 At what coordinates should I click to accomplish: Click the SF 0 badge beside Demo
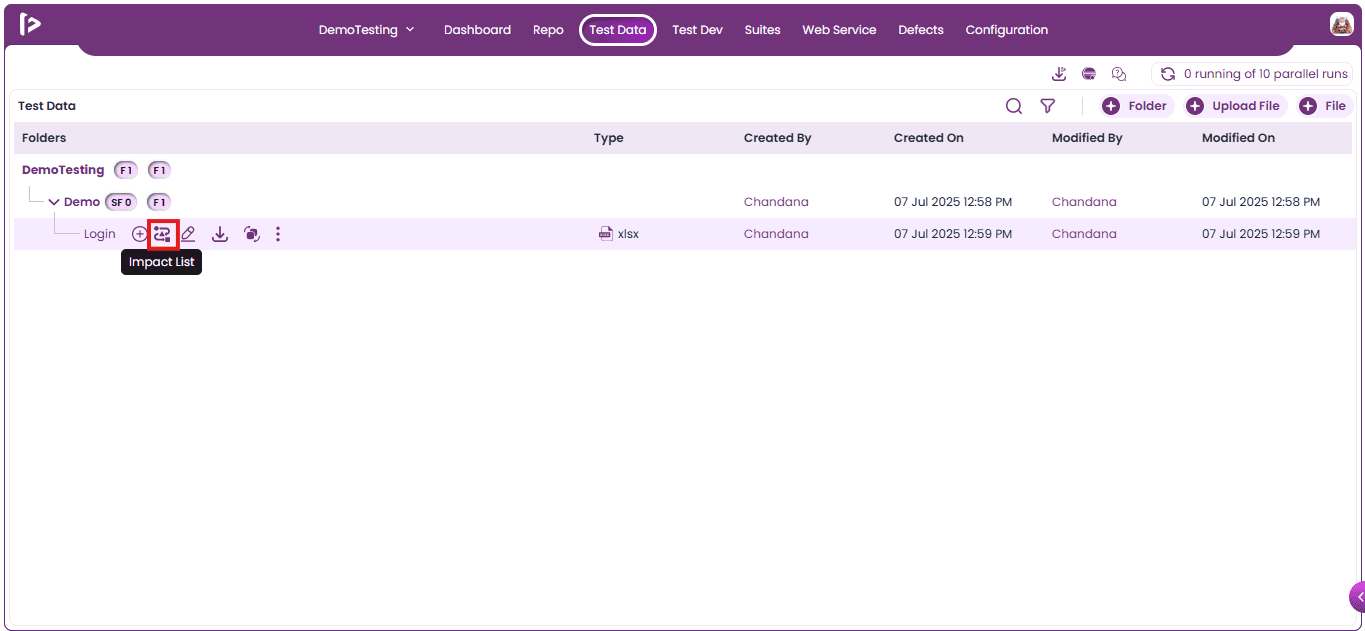tap(121, 202)
